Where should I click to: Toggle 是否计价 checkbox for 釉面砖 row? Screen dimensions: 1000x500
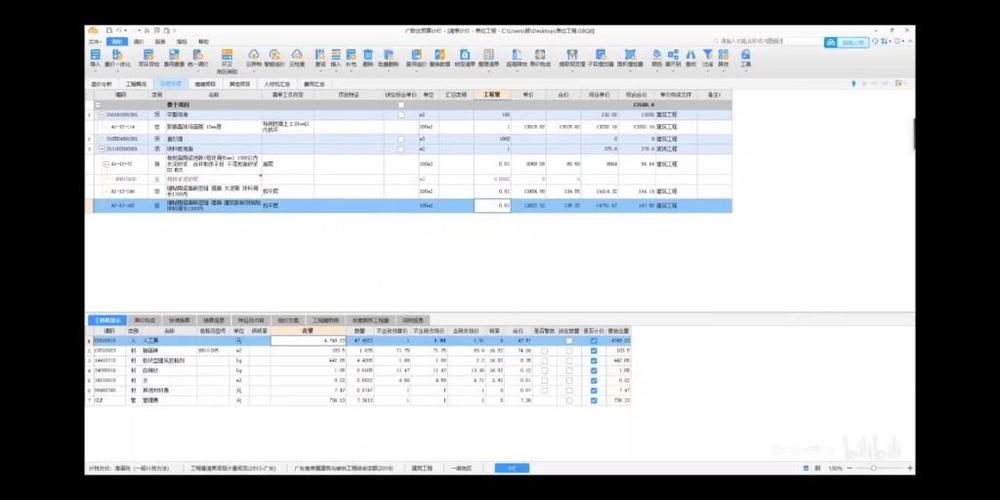pos(594,351)
